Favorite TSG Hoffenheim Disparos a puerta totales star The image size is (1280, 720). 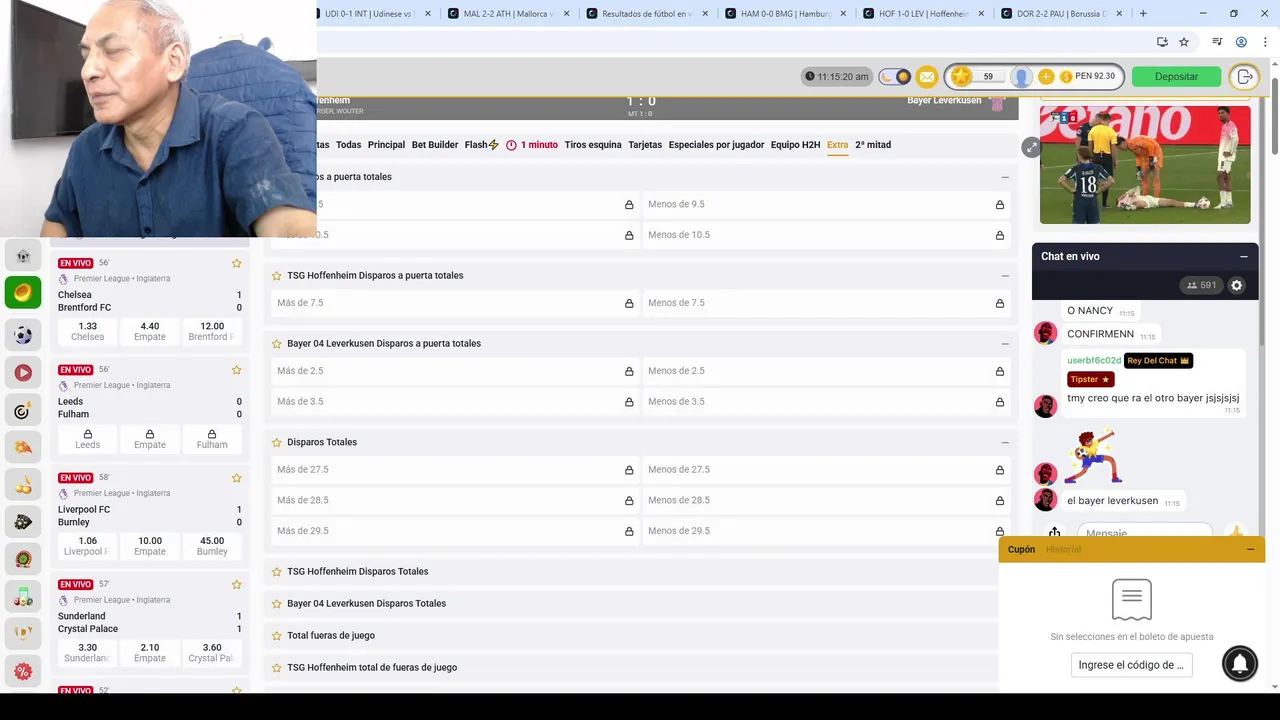click(x=277, y=275)
